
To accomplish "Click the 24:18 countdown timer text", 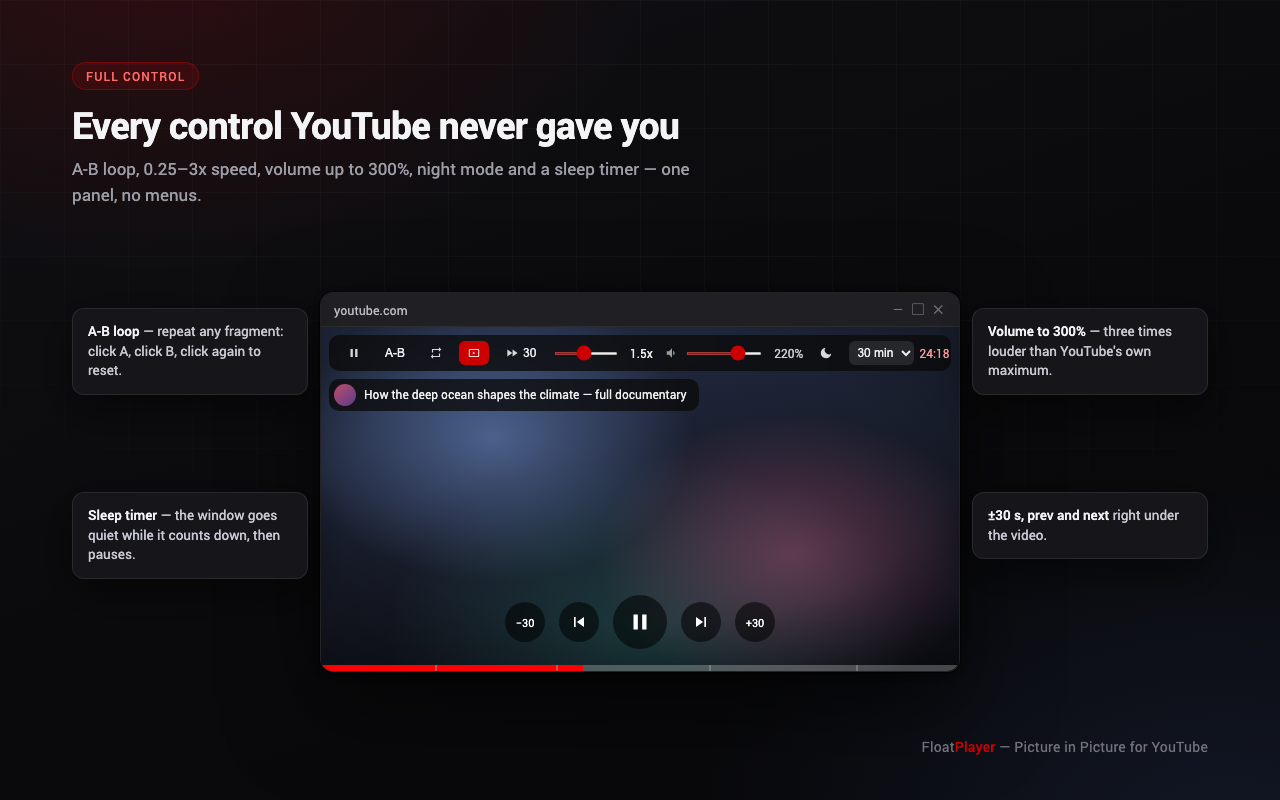I will 934,354.
